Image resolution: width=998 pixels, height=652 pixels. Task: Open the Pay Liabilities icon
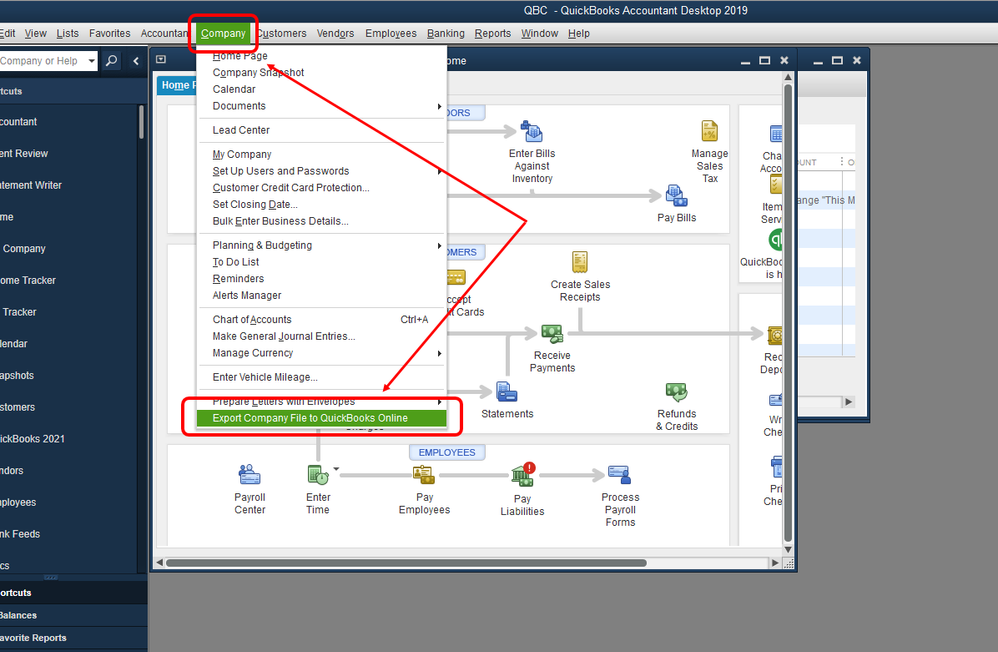point(523,475)
